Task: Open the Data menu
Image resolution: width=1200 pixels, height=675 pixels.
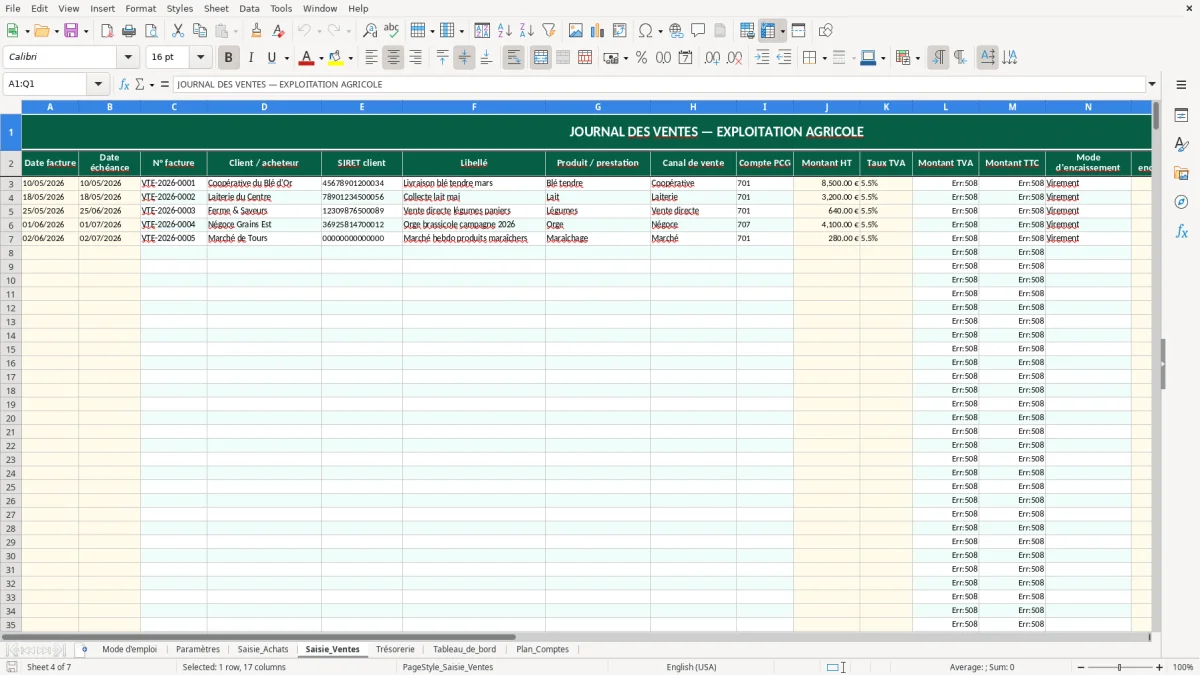Action: (x=250, y=8)
